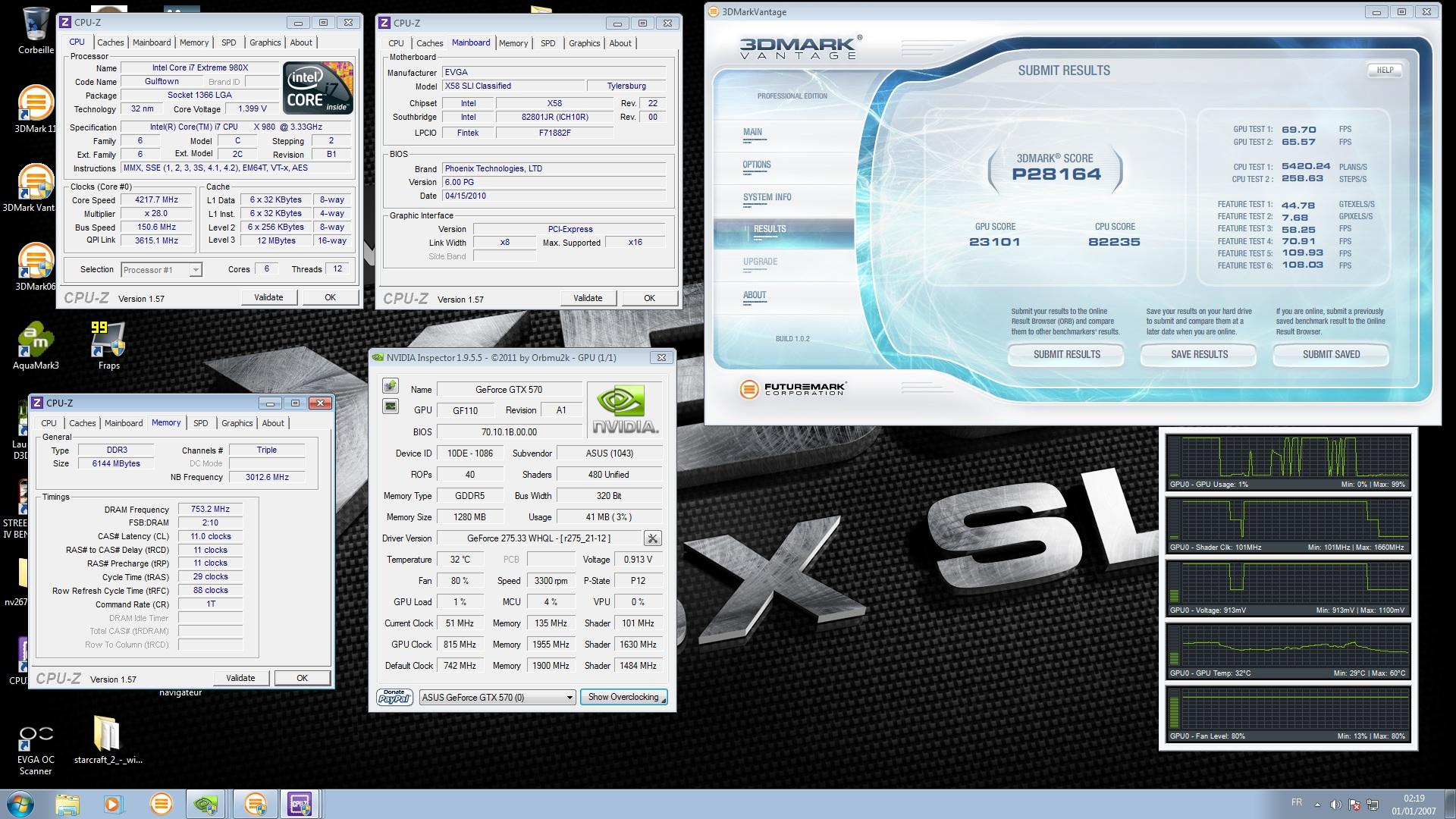Viewport: 1456px width, 819px height.
Task: Click the network connection tray icon
Action: pyautogui.click(x=1373, y=804)
